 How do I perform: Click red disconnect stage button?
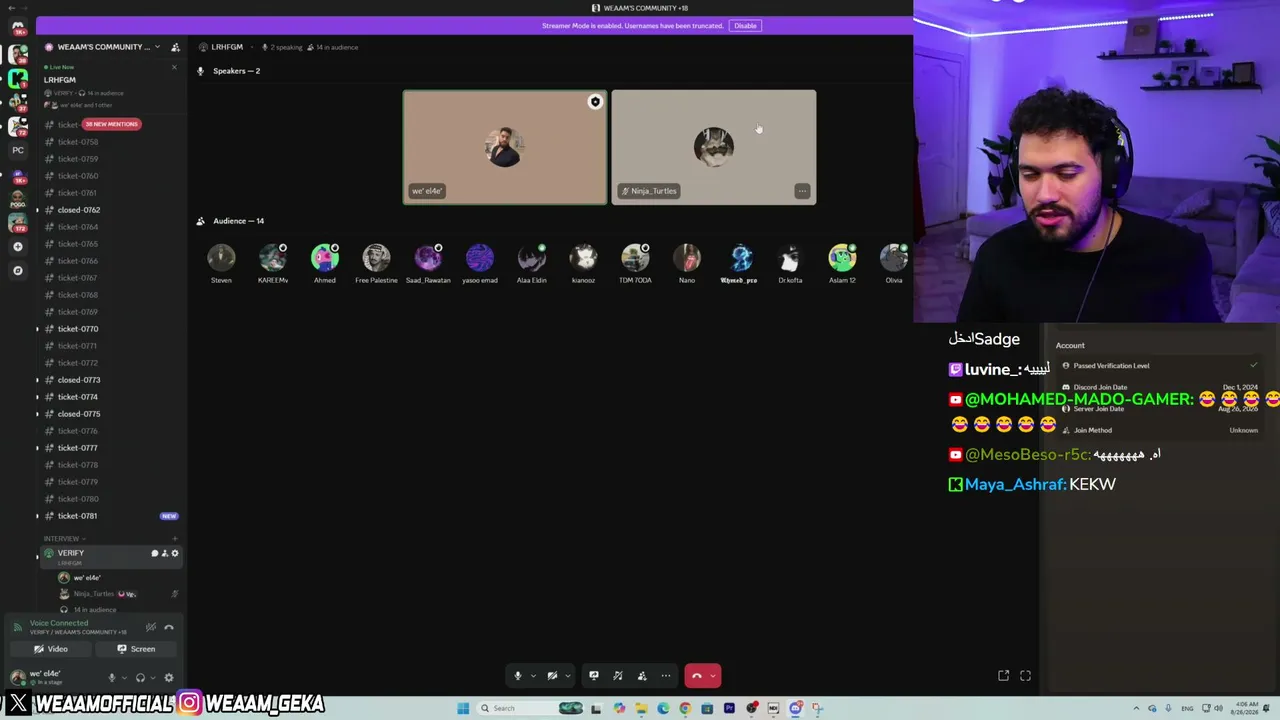(x=697, y=676)
